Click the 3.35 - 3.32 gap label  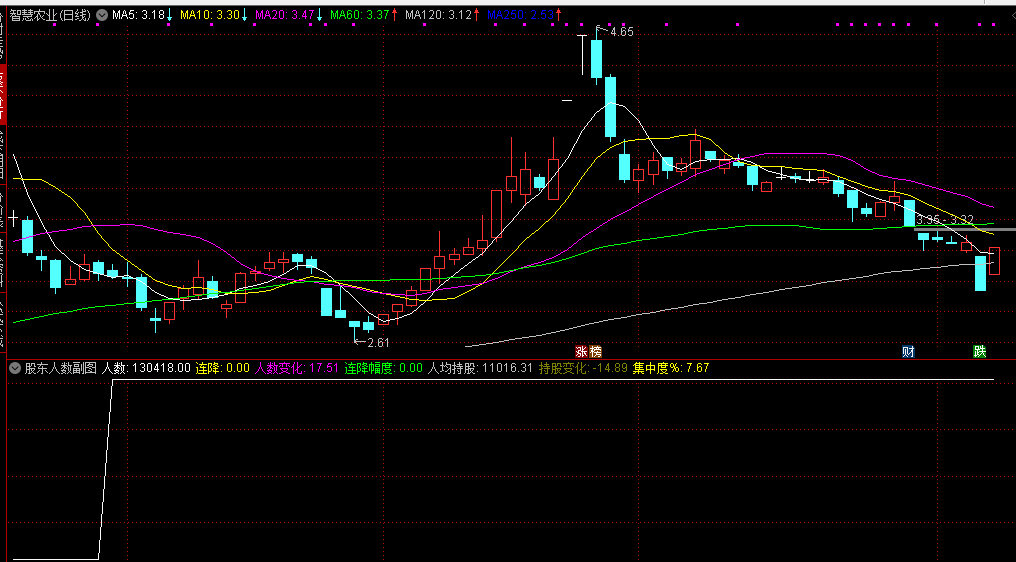tap(945, 220)
